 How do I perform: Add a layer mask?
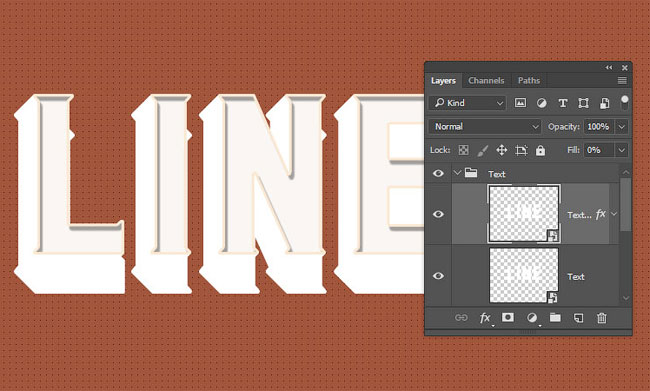tap(508, 318)
